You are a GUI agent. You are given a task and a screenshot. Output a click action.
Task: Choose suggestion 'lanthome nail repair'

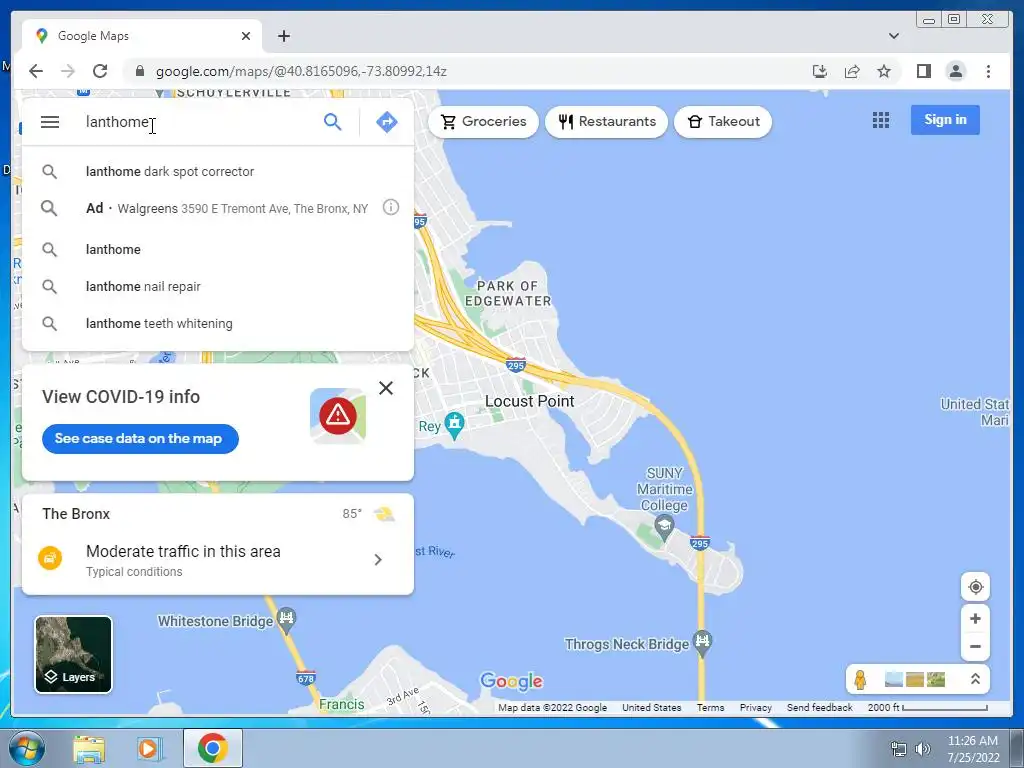217,286
